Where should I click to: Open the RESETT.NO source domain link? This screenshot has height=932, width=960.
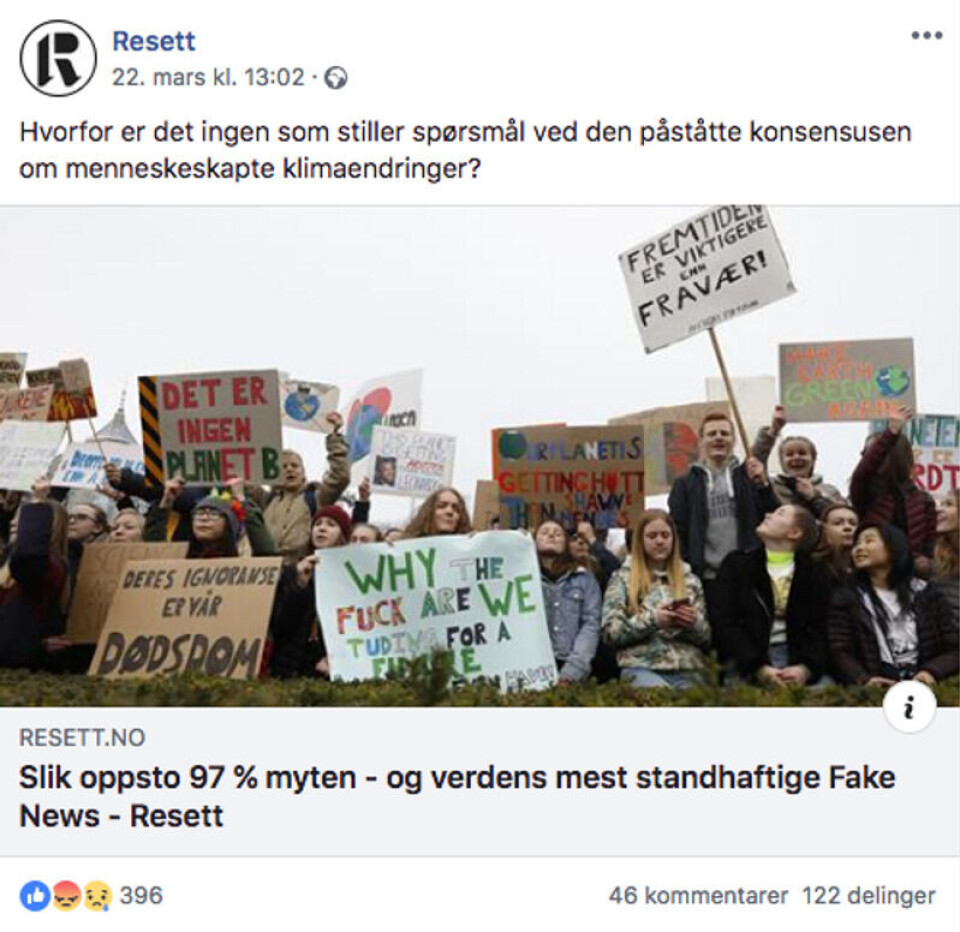[x=82, y=738]
